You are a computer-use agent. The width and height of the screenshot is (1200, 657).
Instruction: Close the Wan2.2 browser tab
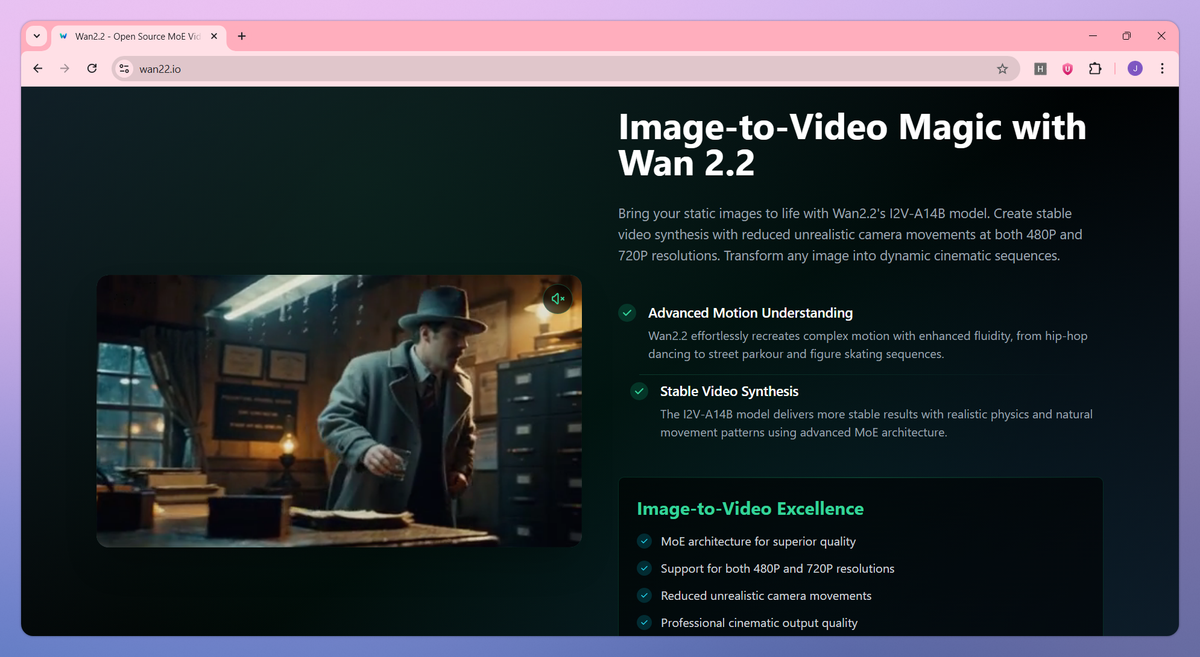(x=214, y=36)
